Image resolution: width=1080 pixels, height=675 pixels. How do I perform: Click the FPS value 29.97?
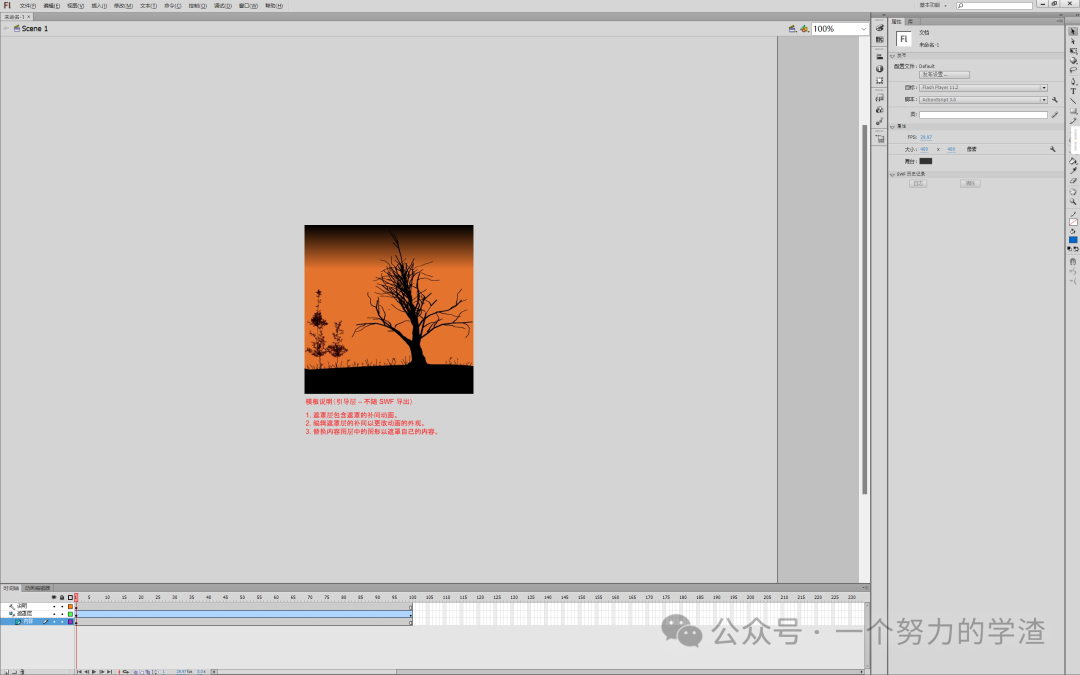926,137
